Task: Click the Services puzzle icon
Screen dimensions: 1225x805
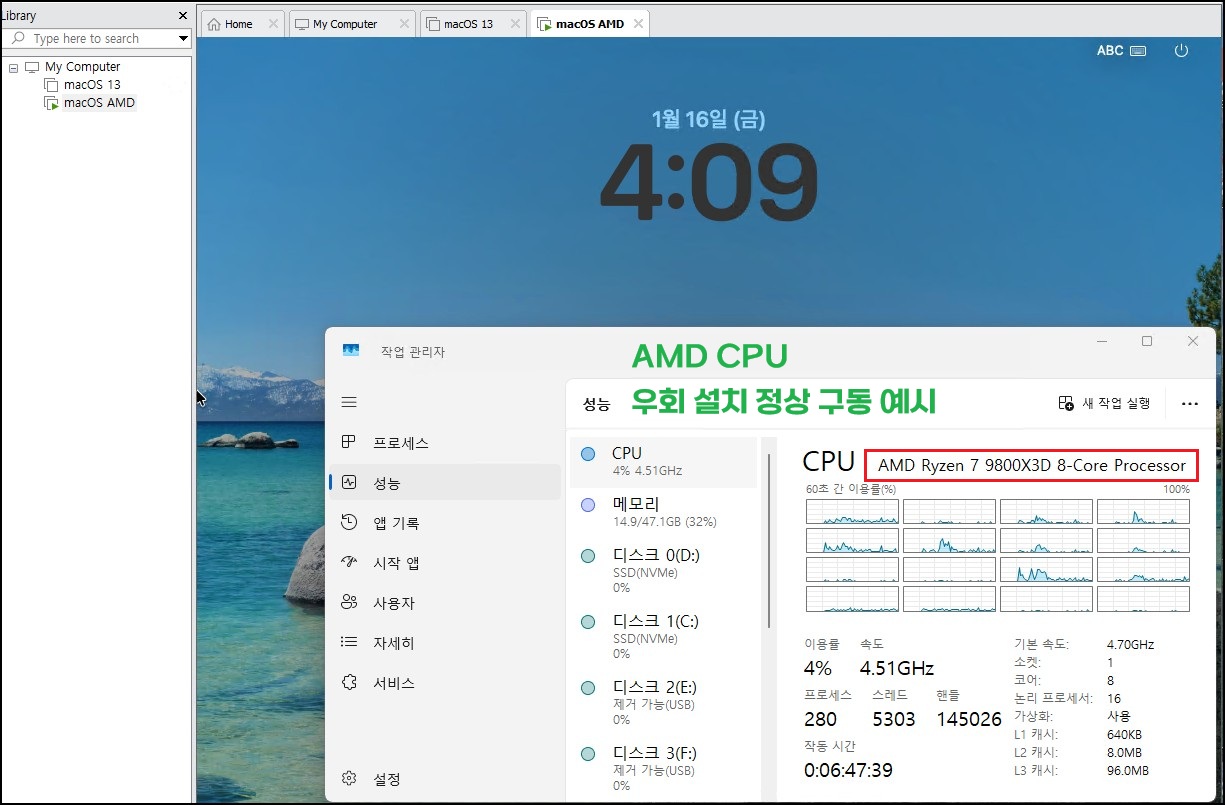Action: [x=349, y=682]
